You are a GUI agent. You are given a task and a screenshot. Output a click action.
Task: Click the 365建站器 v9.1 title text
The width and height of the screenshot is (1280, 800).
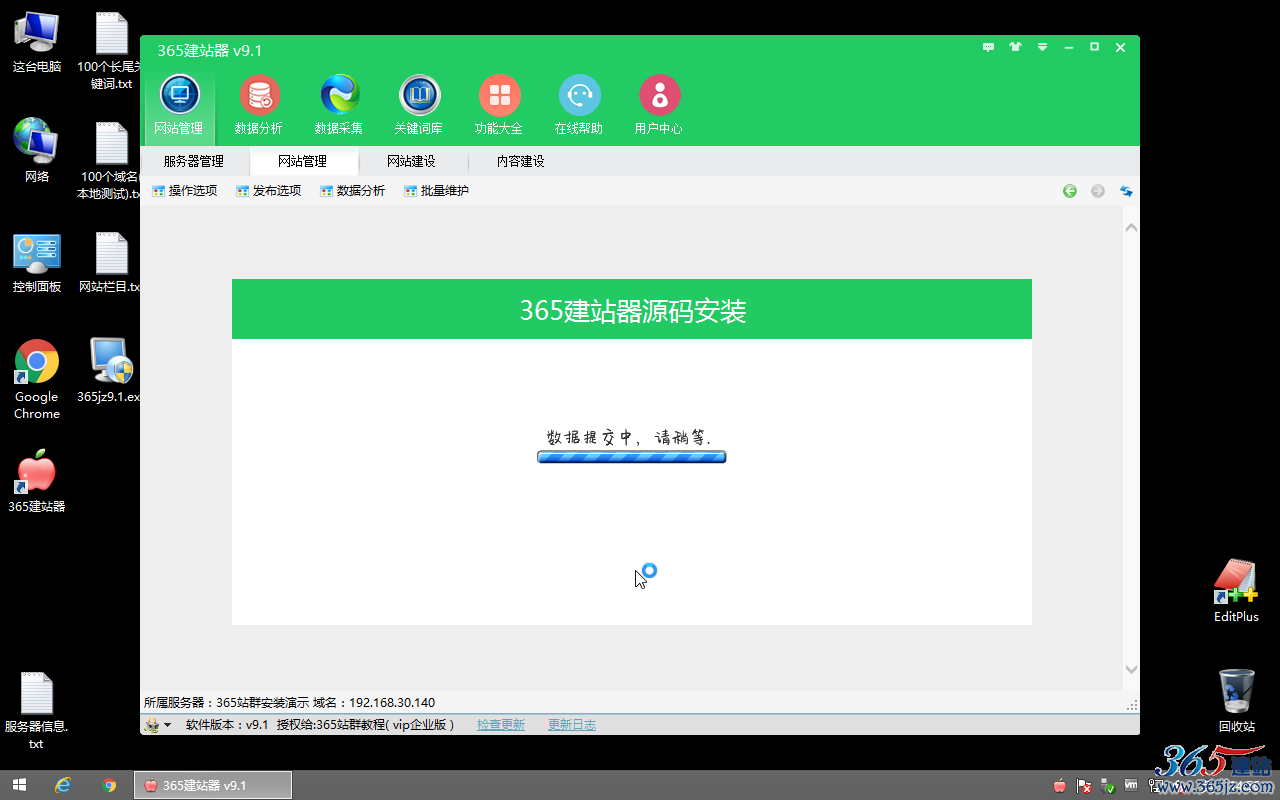pos(210,50)
